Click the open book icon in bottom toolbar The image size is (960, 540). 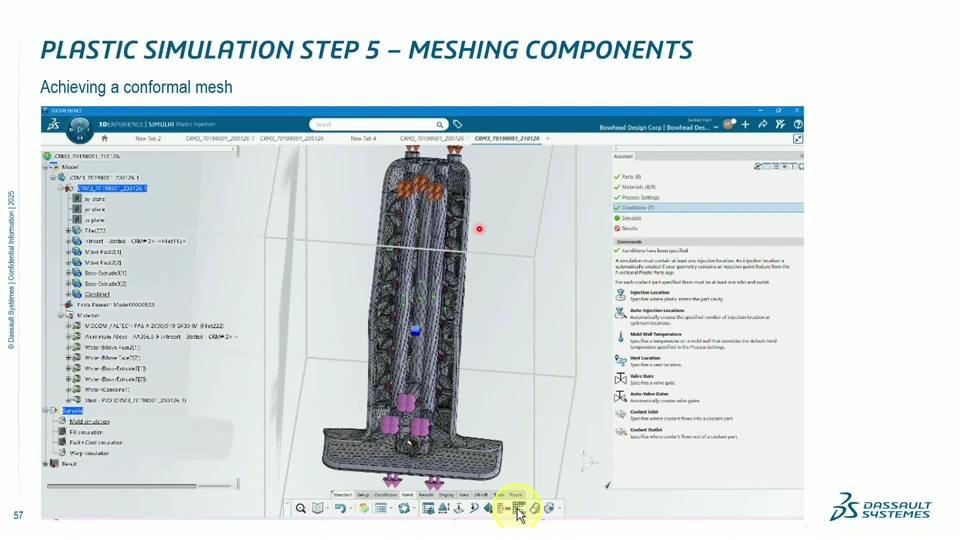tap(317, 508)
